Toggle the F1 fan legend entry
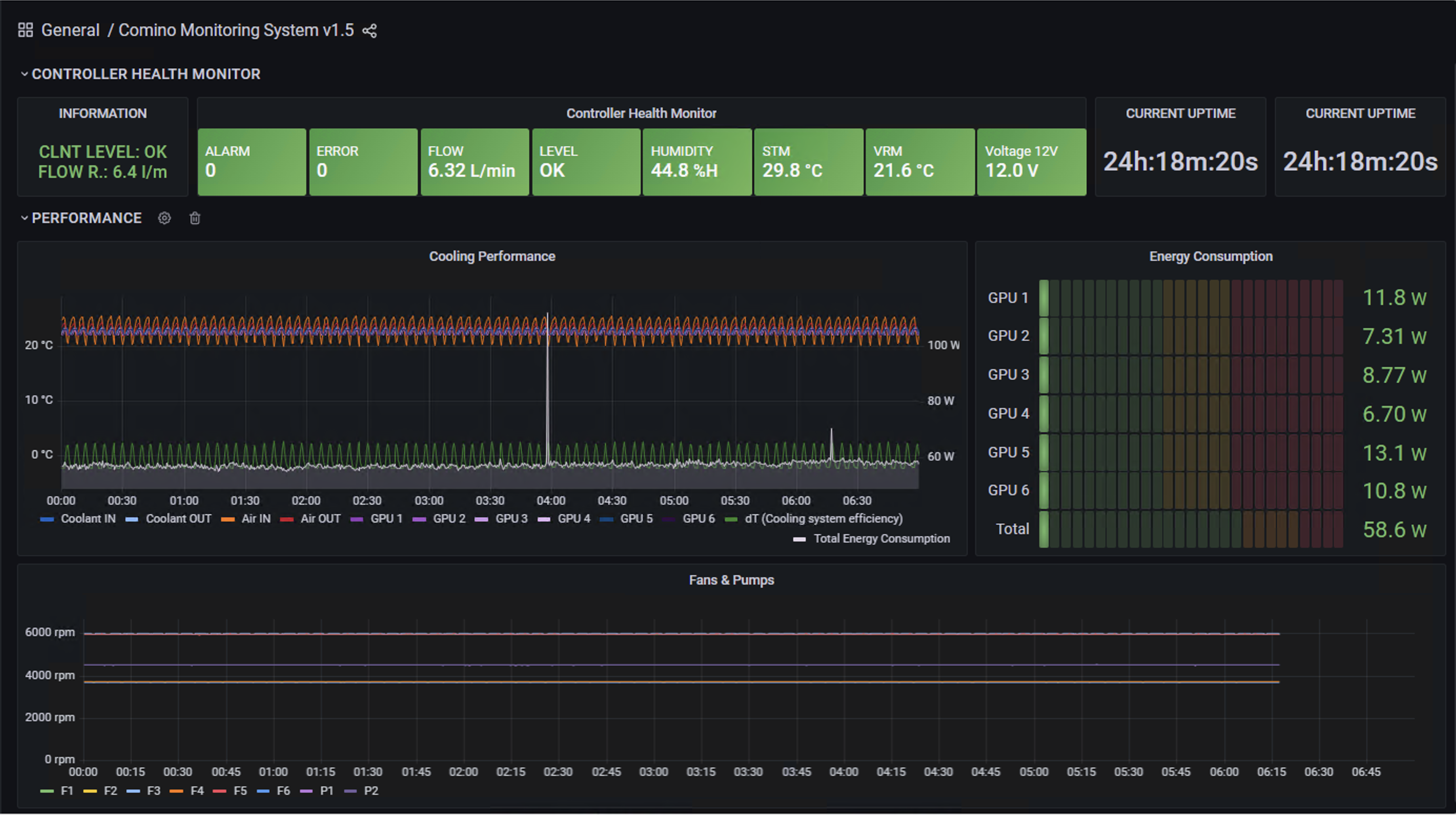The width and height of the screenshot is (1456, 815). 66,791
